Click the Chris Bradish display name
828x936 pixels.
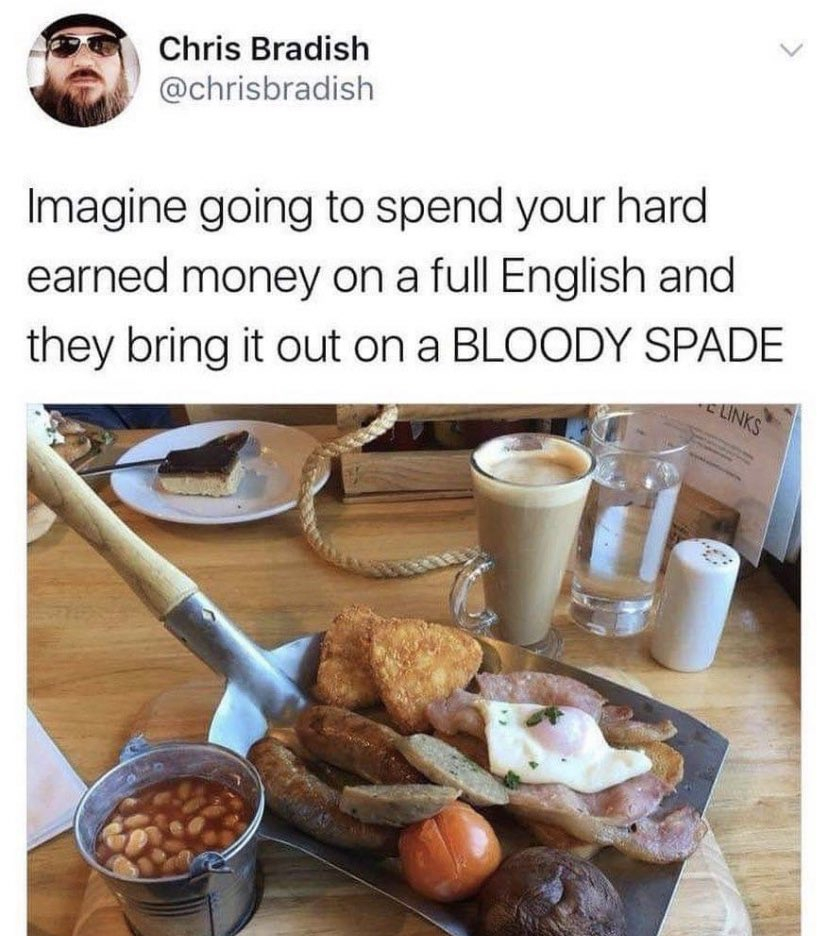coord(264,48)
